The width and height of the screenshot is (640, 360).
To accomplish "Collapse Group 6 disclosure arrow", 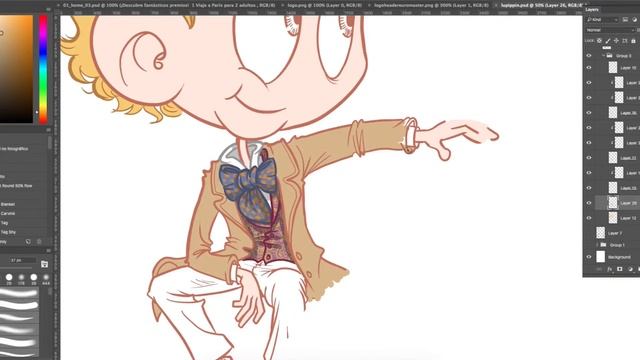I will [x=603, y=56].
